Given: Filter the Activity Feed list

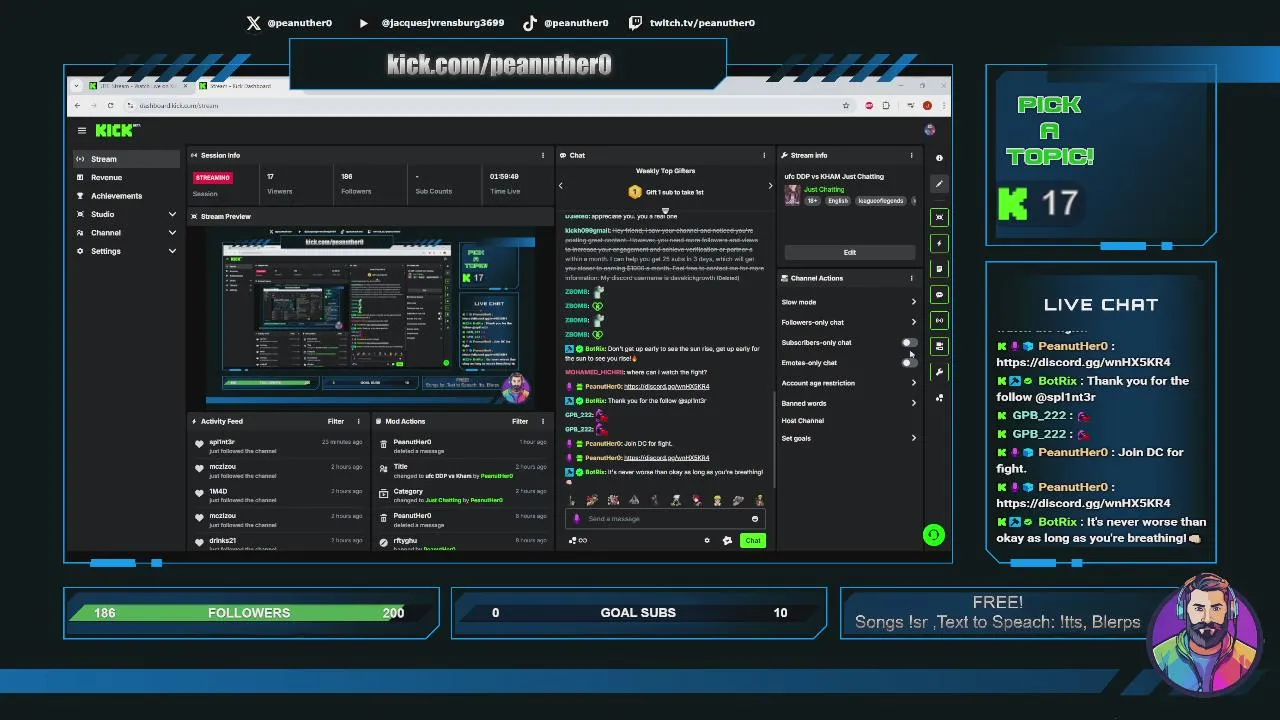Looking at the screenshot, I should 336,421.
